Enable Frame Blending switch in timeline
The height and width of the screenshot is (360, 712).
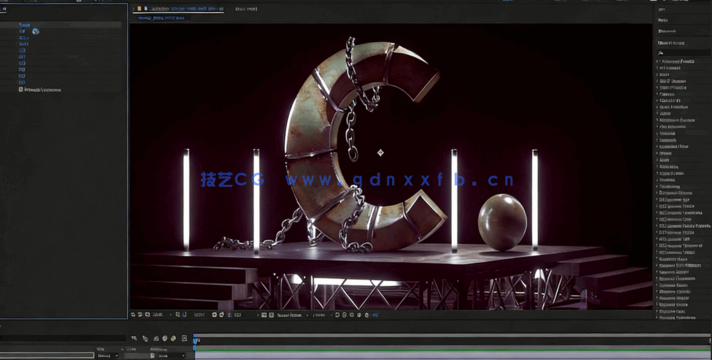(165, 338)
